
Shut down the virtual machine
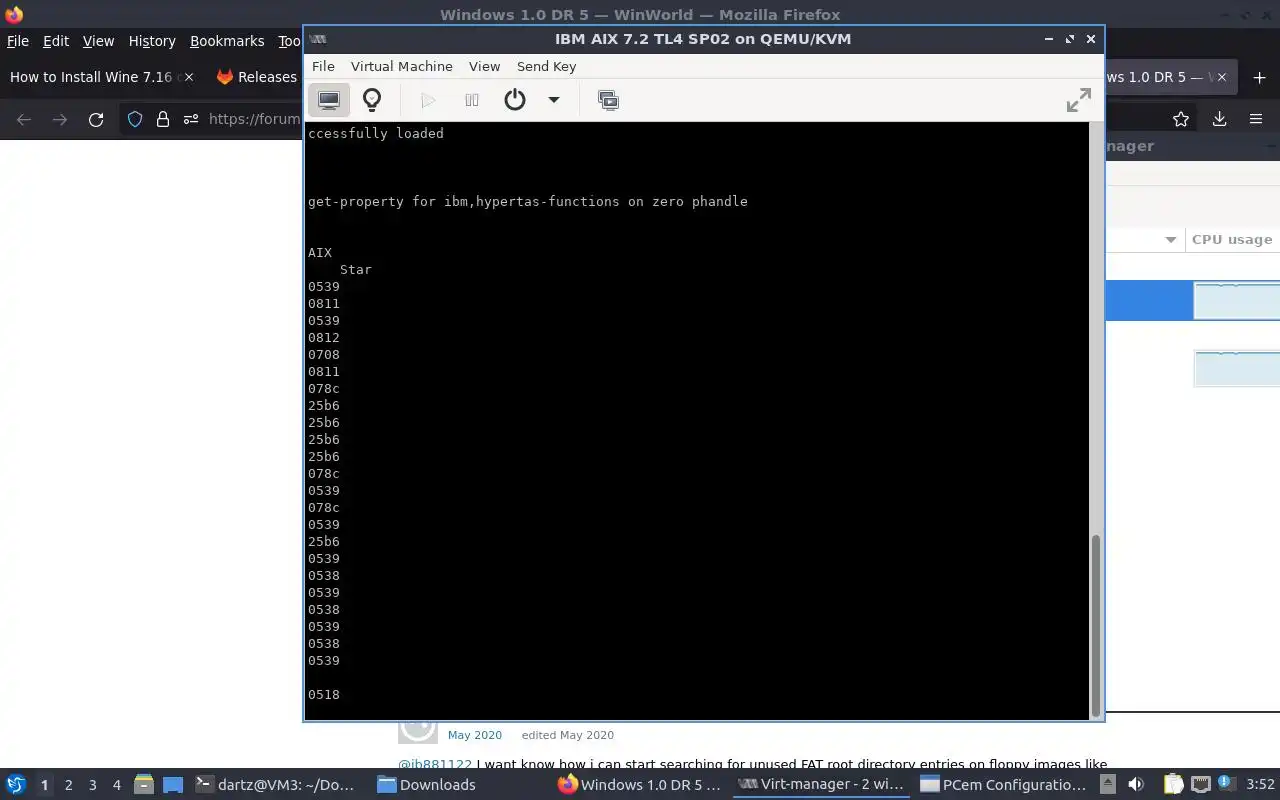[515, 100]
